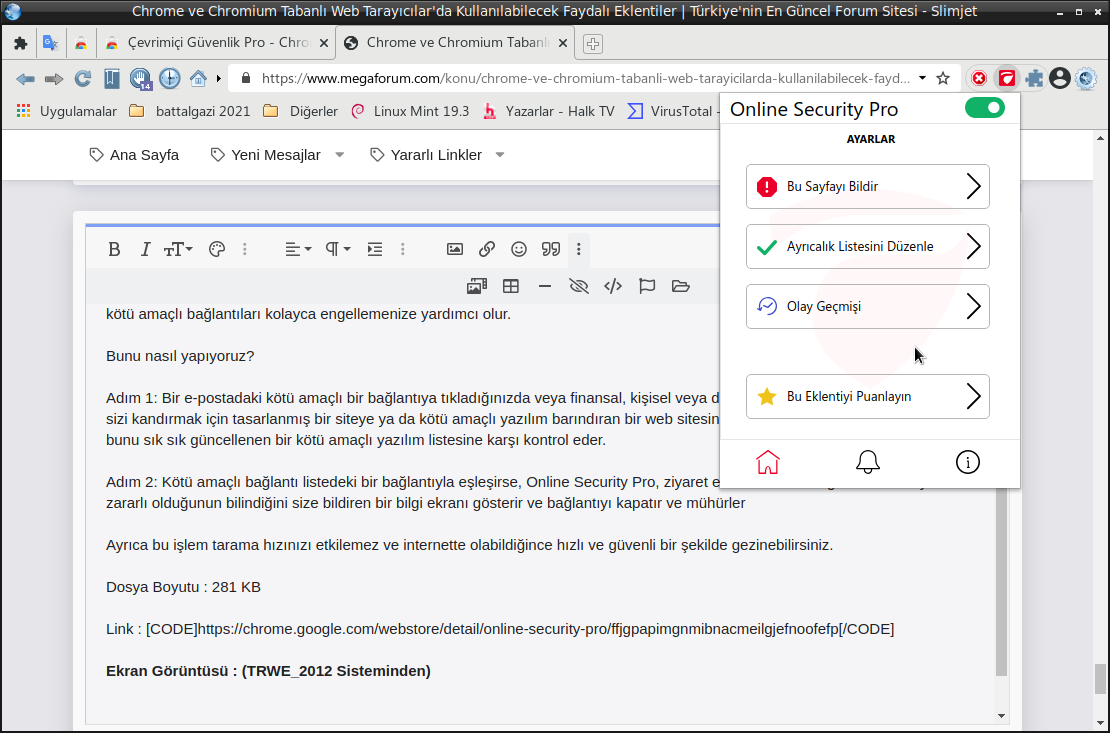Viewport: 1110px width, 733px height.
Task: Open the paragraph format dropdown
Action: (338, 249)
